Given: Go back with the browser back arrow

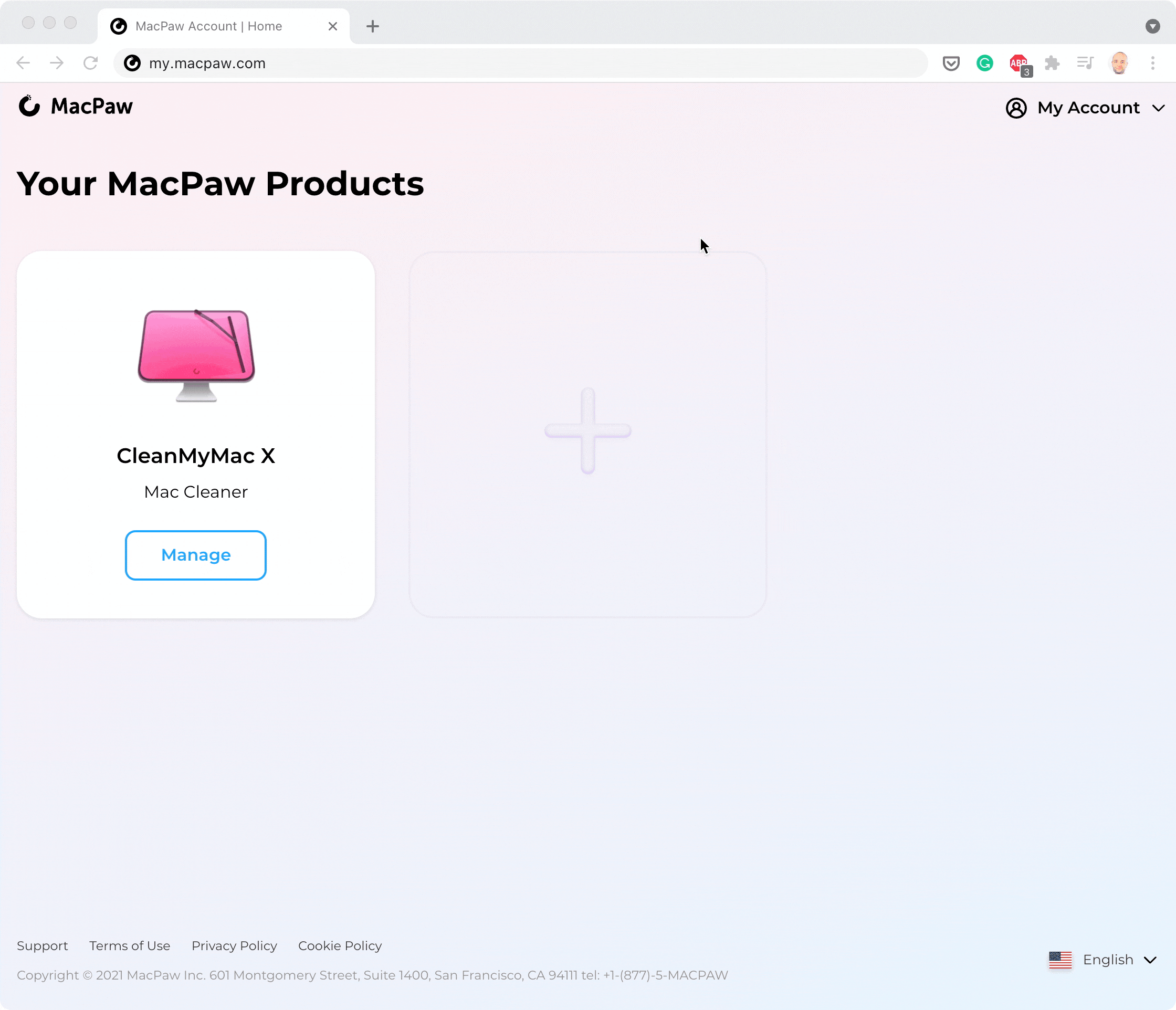Looking at the screenshot, I should point(23,63).
